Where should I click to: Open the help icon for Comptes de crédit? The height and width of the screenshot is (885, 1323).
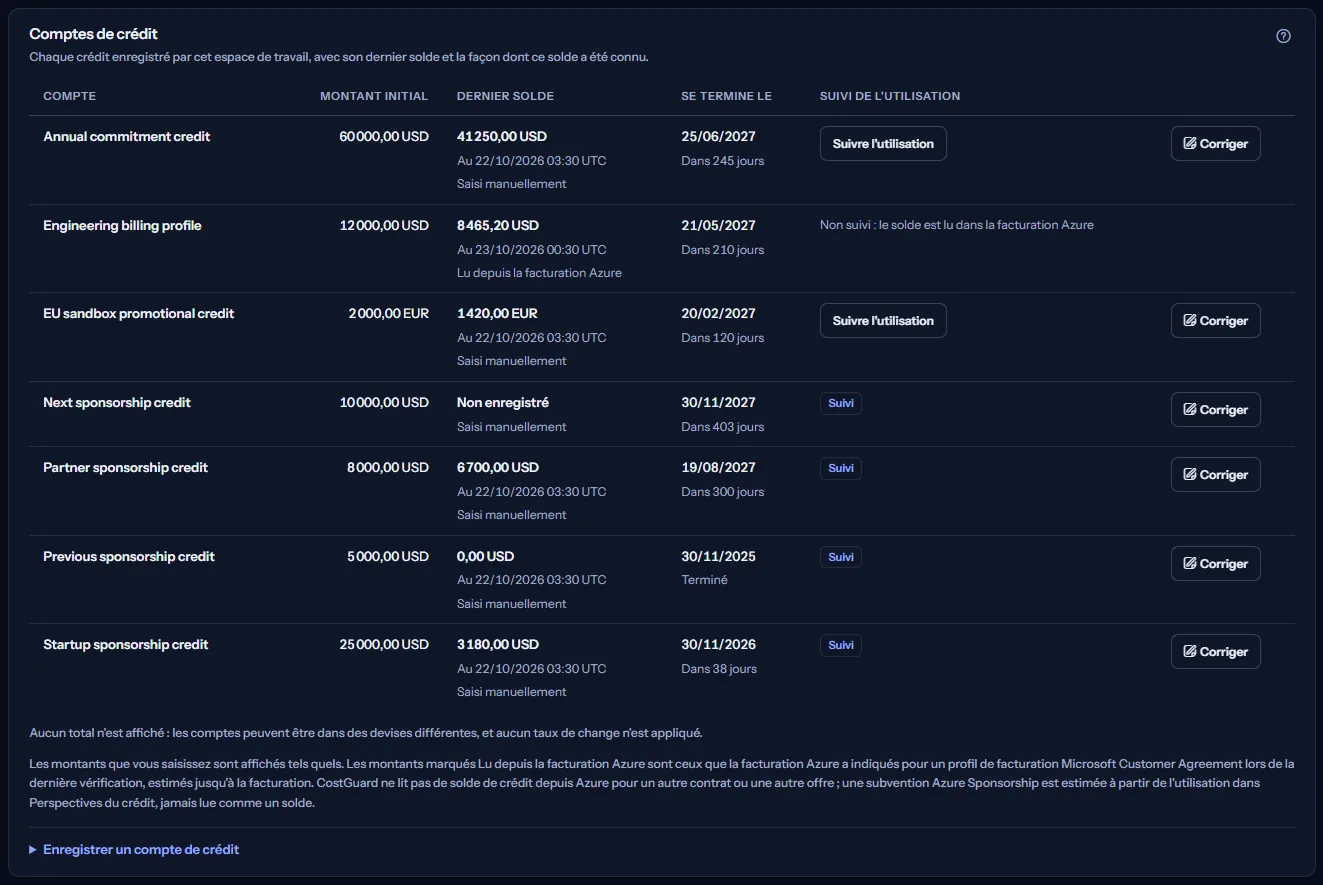click(x=1284, y=36)
